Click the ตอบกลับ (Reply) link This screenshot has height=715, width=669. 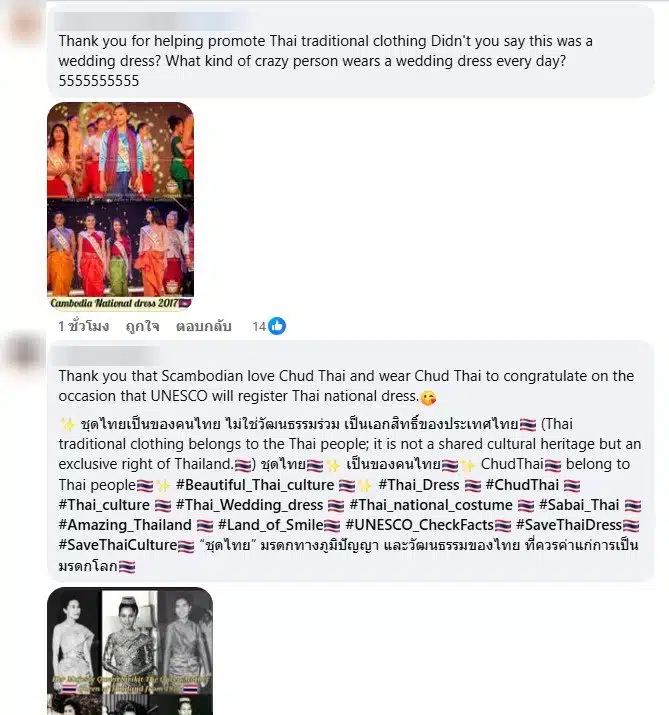click(203, 326)
